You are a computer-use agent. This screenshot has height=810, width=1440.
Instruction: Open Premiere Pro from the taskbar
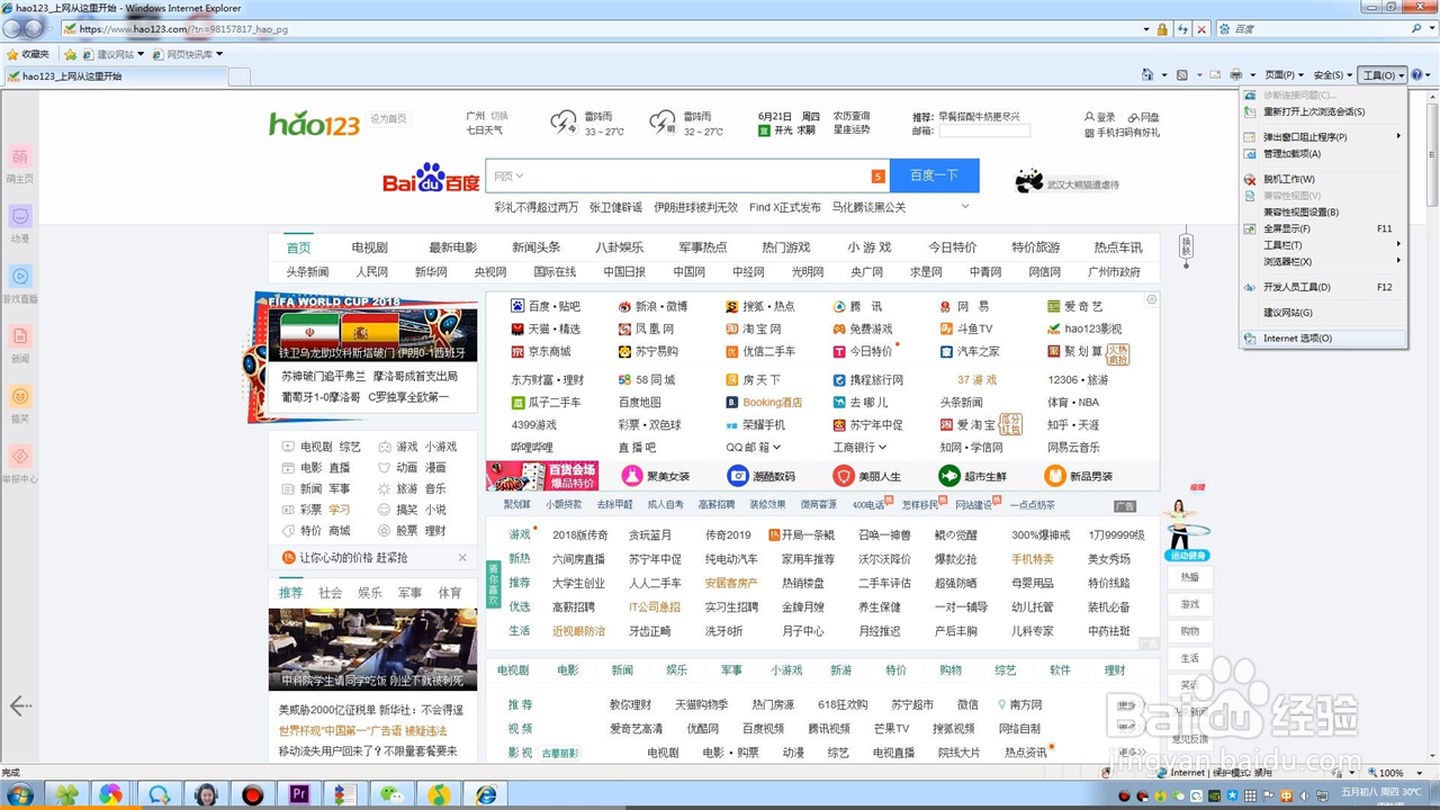298,794
